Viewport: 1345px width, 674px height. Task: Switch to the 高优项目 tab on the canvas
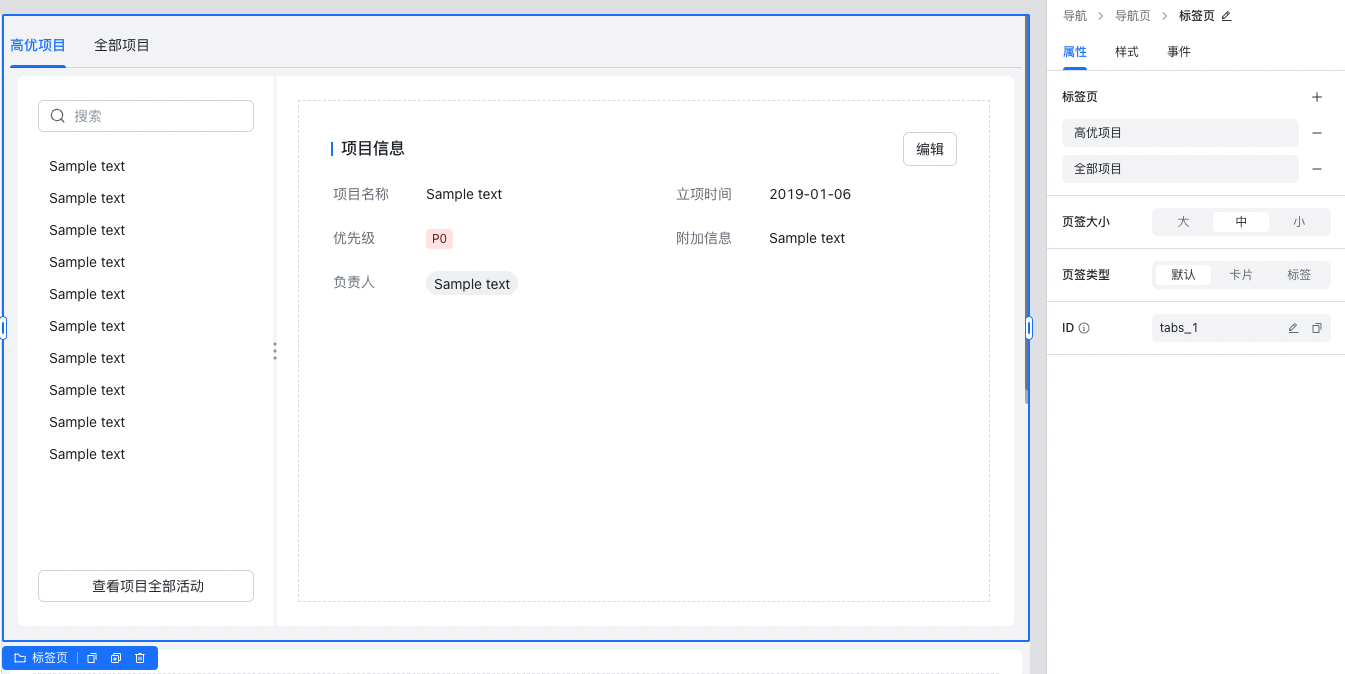(38, 45)
